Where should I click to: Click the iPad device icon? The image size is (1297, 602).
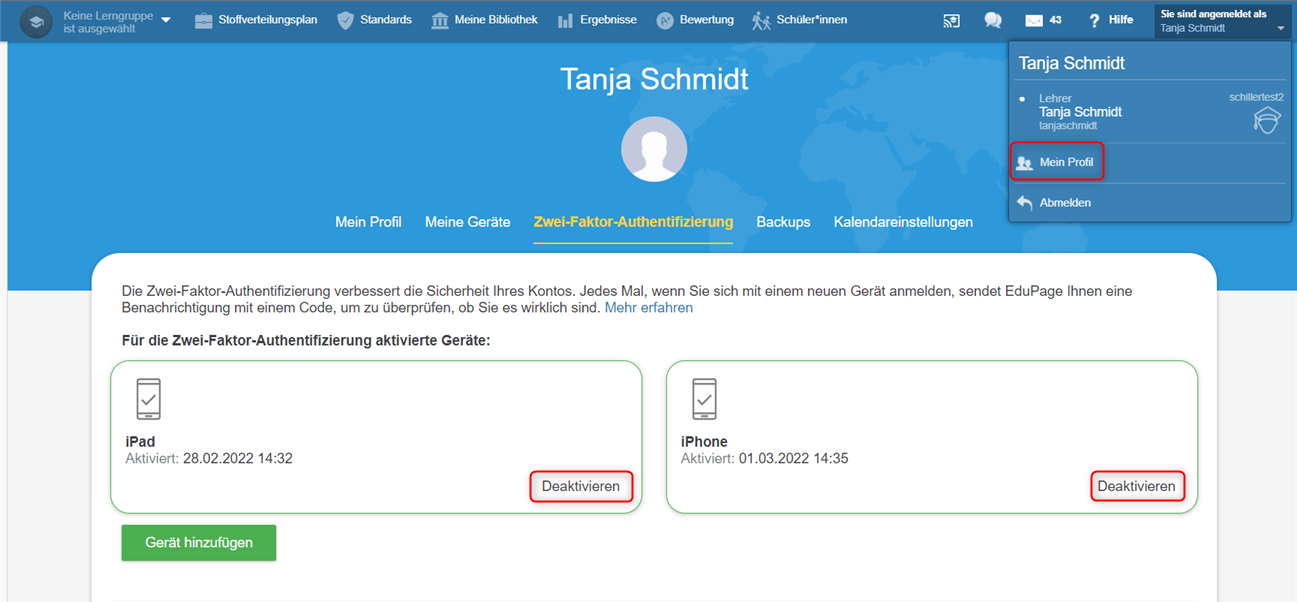click(x=148, y=399)
